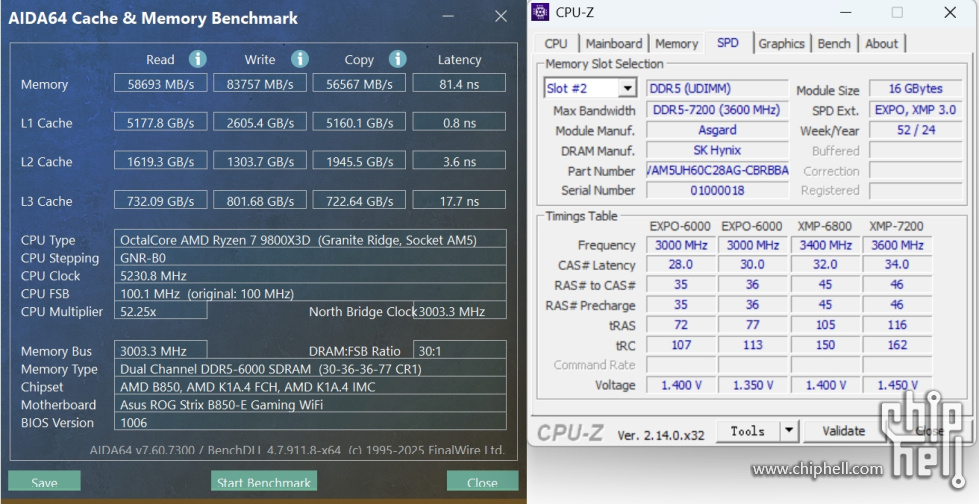Click the Save button in AIDA64

point(44,482)
